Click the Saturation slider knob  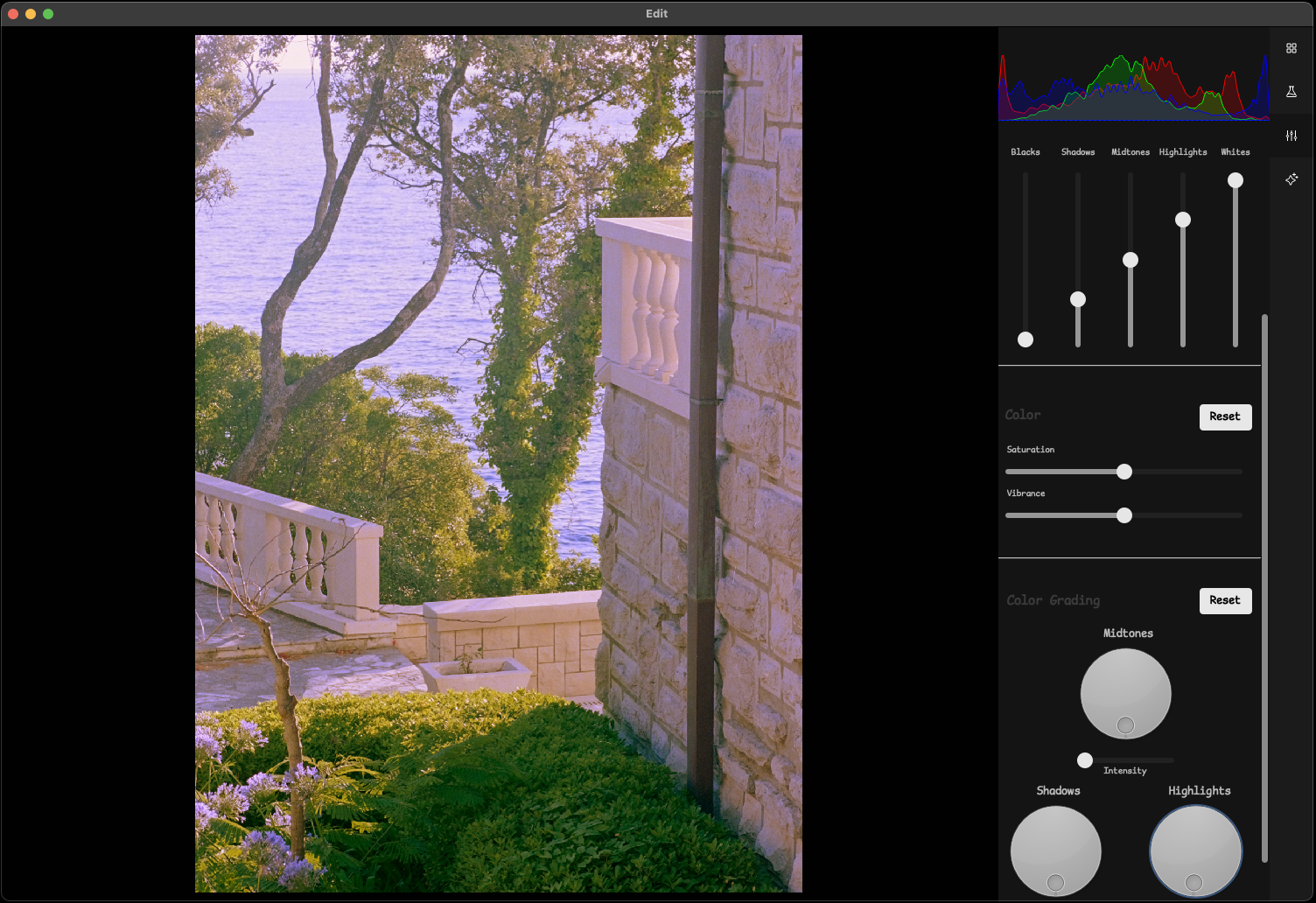[1124, 472]
